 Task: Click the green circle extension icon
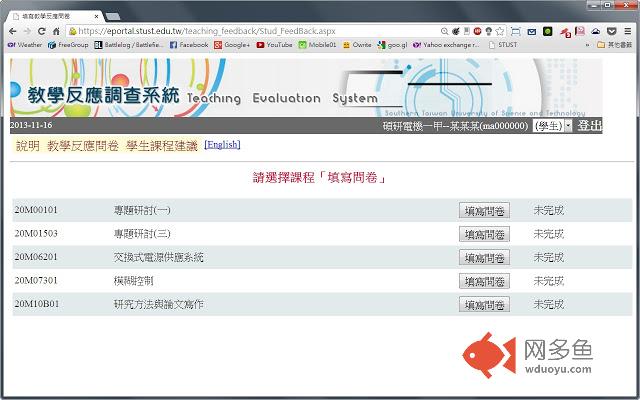coord(548,31)
